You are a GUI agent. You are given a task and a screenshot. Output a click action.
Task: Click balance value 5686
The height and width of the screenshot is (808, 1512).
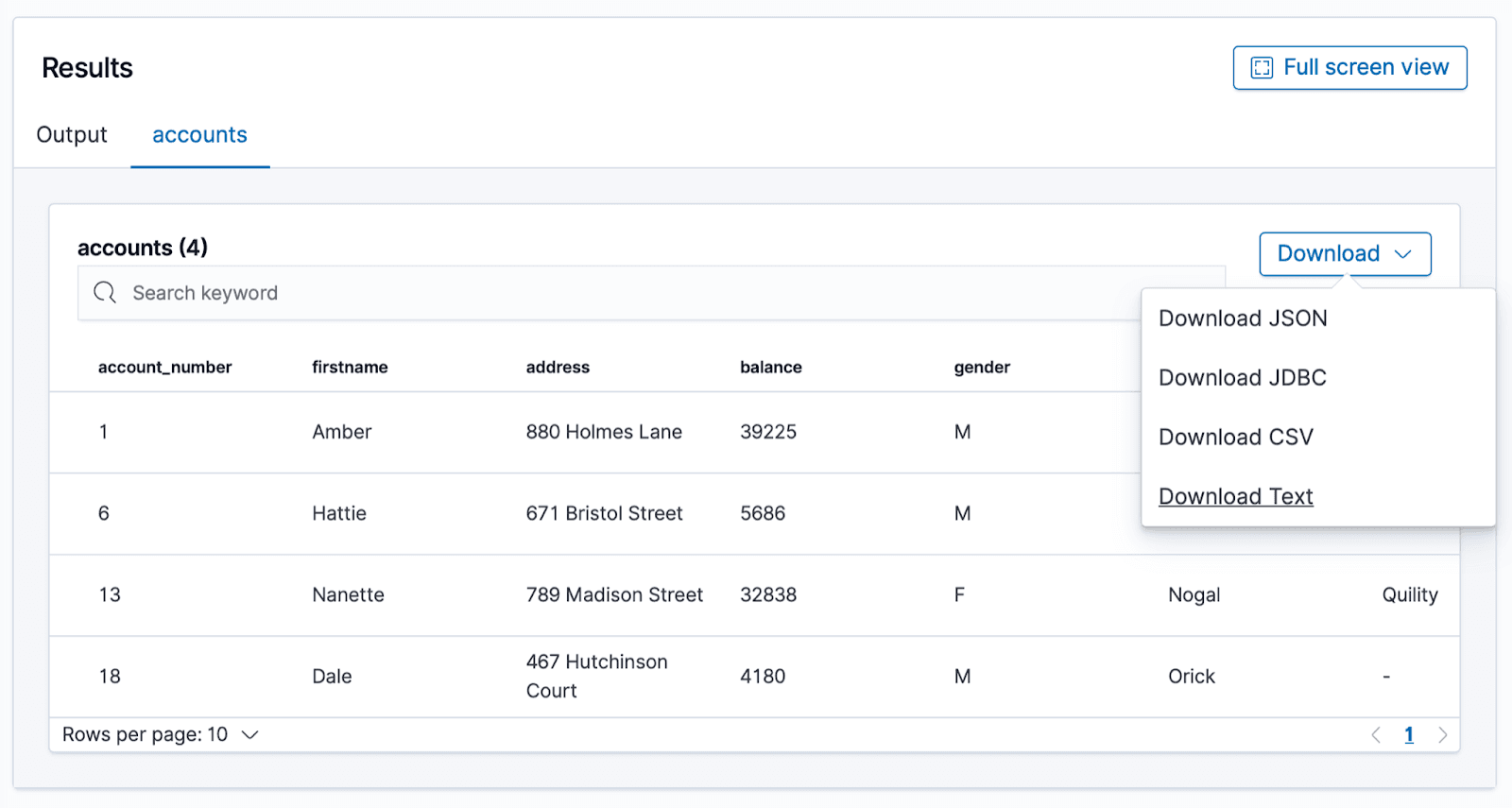[x=763, y=513]
